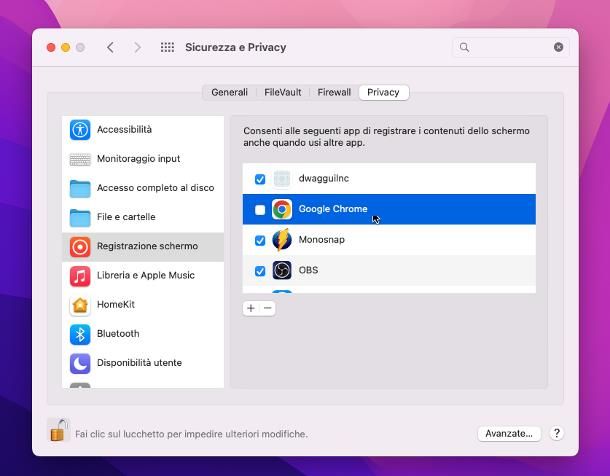This screenshot has width=610, height=476.
Task: Uncheck the Monosnap checkbox
Action: point(260,241)
